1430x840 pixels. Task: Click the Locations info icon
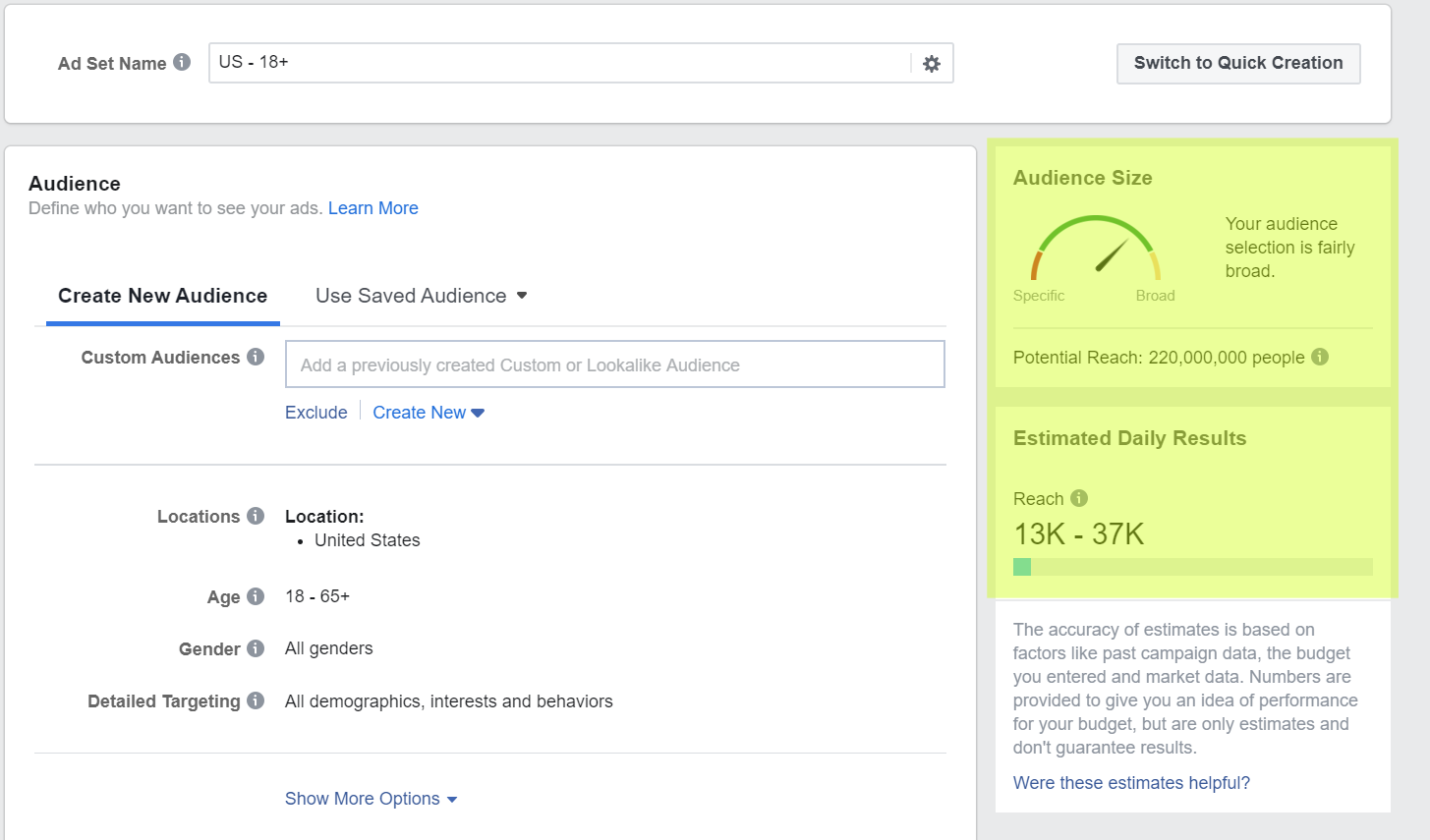256,516
